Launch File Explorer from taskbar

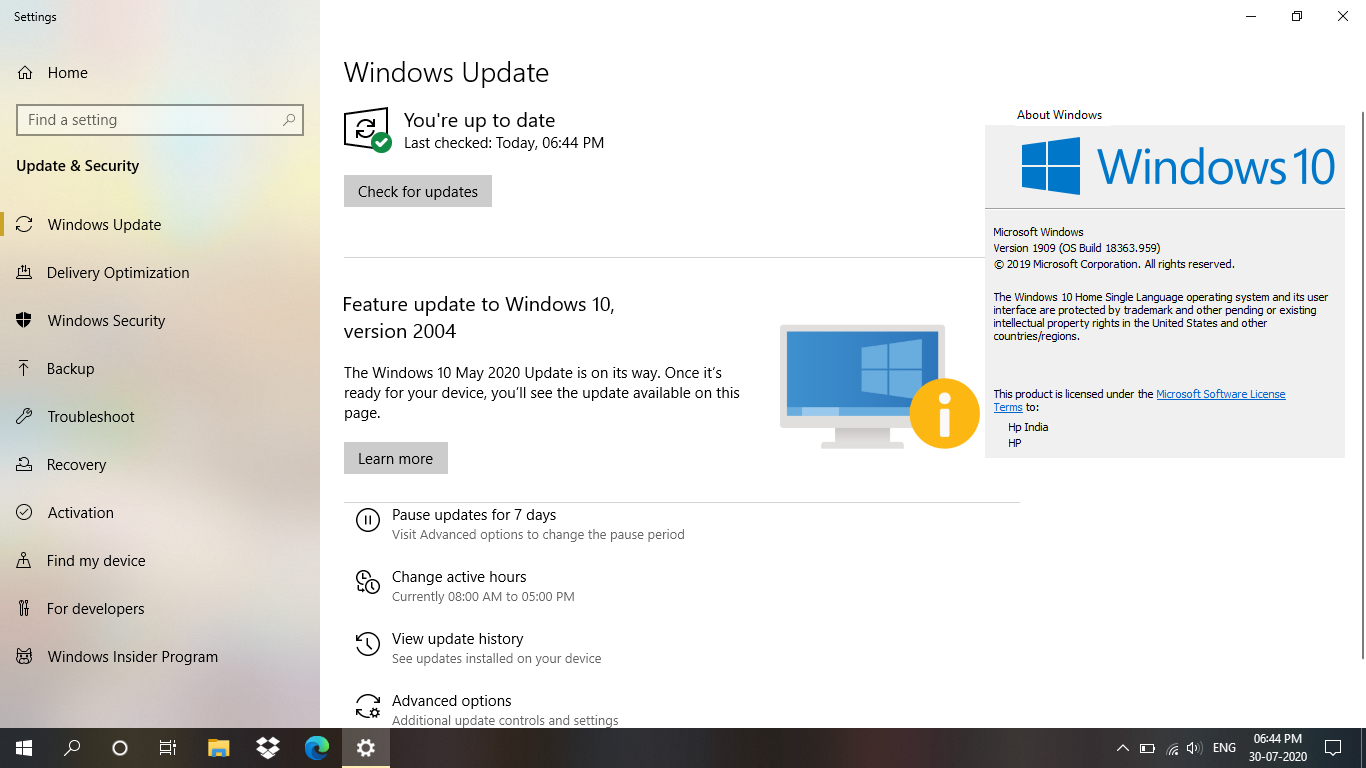[x=218, y=748]
